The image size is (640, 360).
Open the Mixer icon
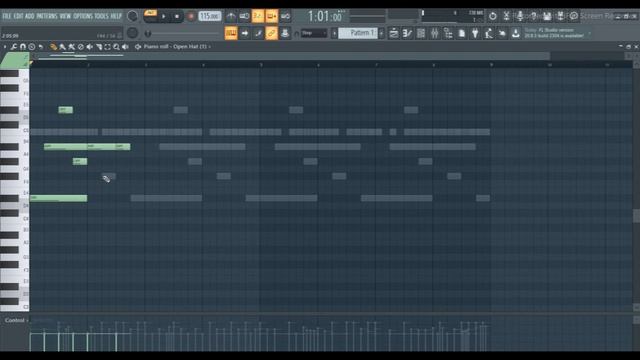pos(434,33)
